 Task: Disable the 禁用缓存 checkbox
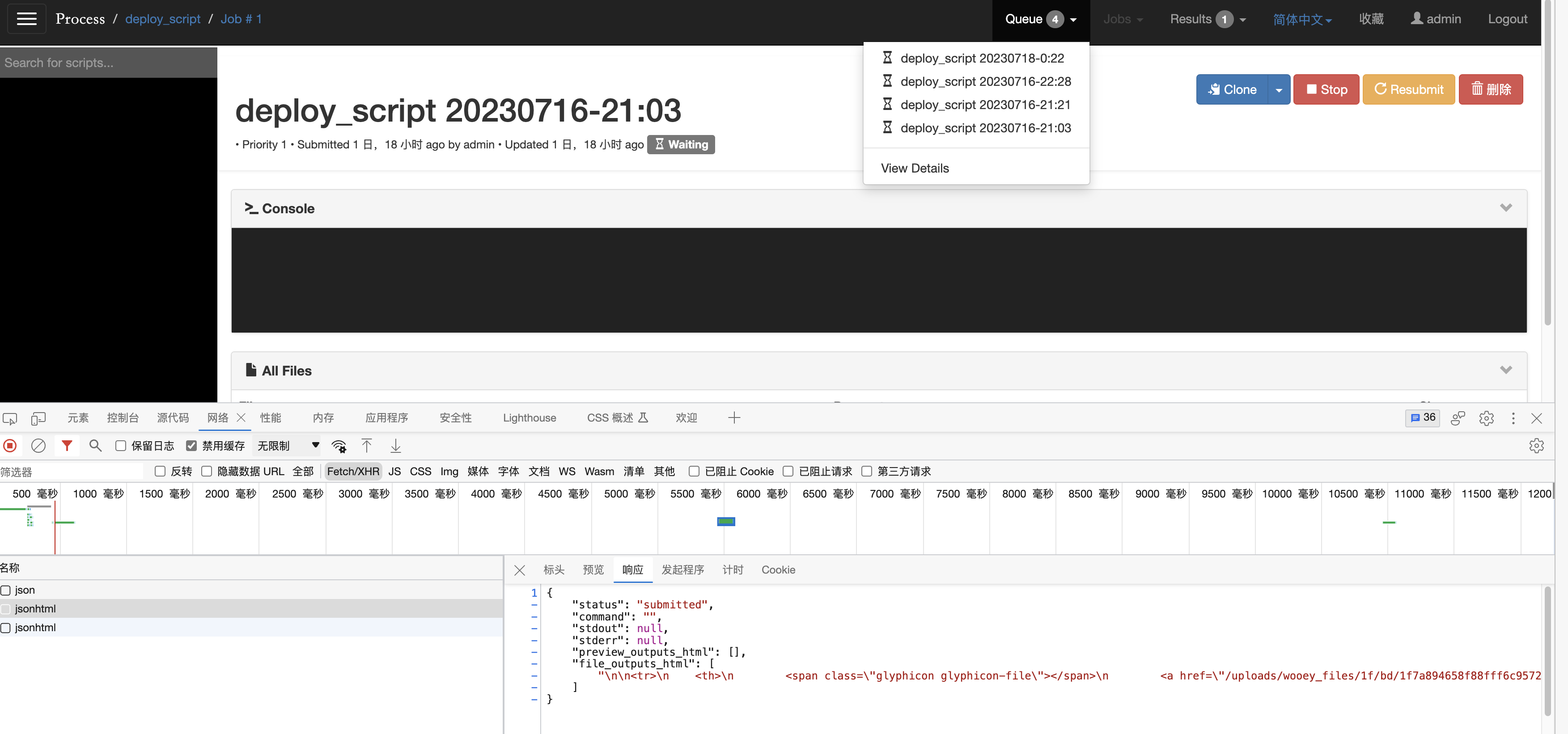pos(192,446)
